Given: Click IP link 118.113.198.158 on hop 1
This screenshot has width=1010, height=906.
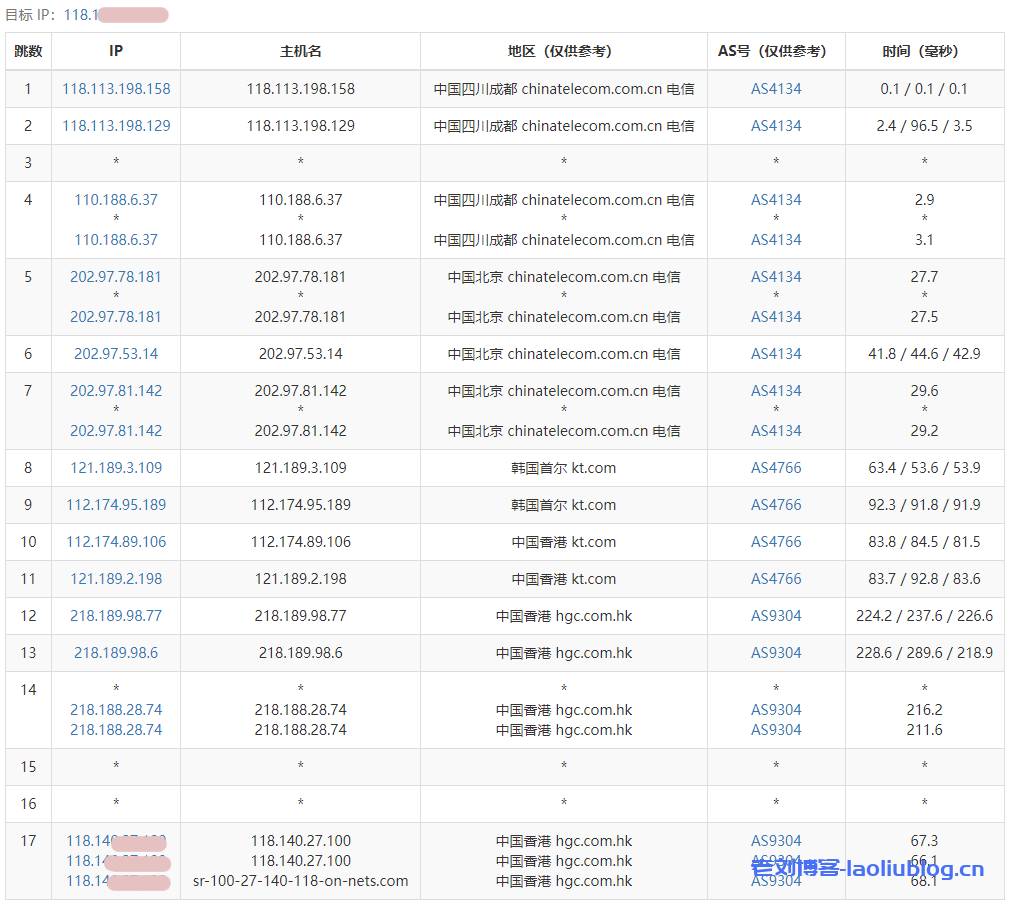Looking at the screenshot, I should pos(116,88).
